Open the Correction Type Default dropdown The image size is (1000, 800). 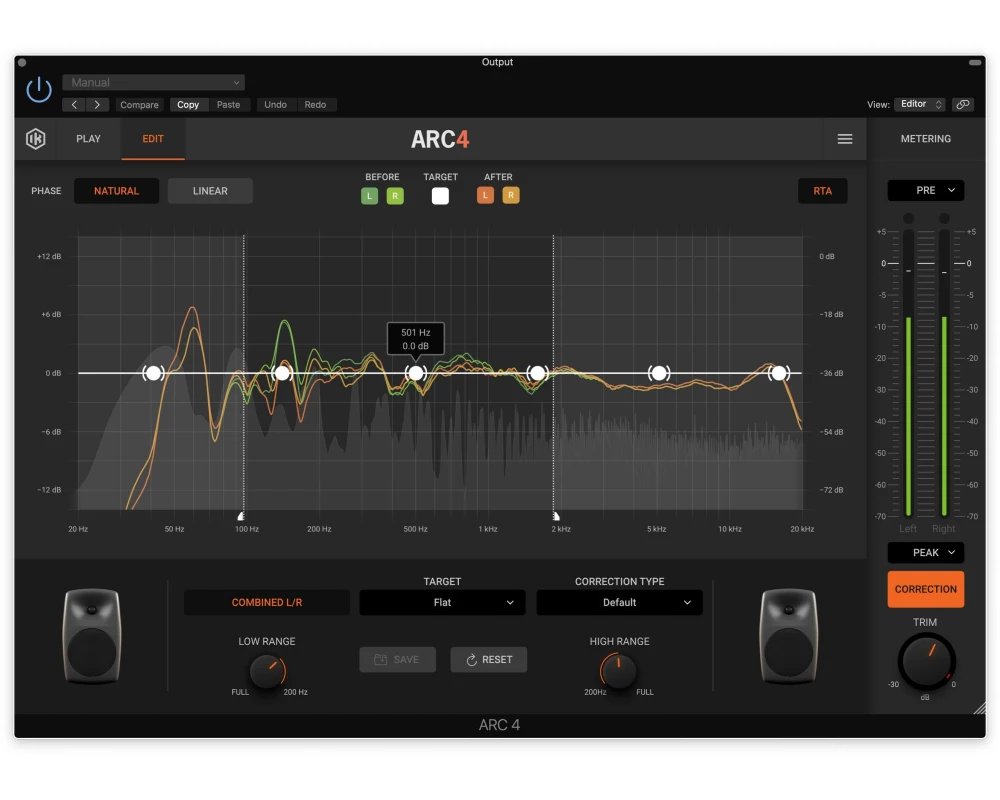click(x=619, y=603)
